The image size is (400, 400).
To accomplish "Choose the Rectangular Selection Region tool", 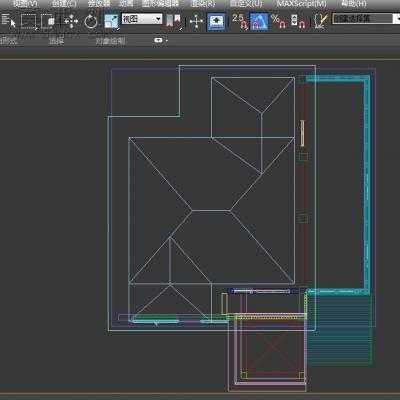I will point(29,21).
